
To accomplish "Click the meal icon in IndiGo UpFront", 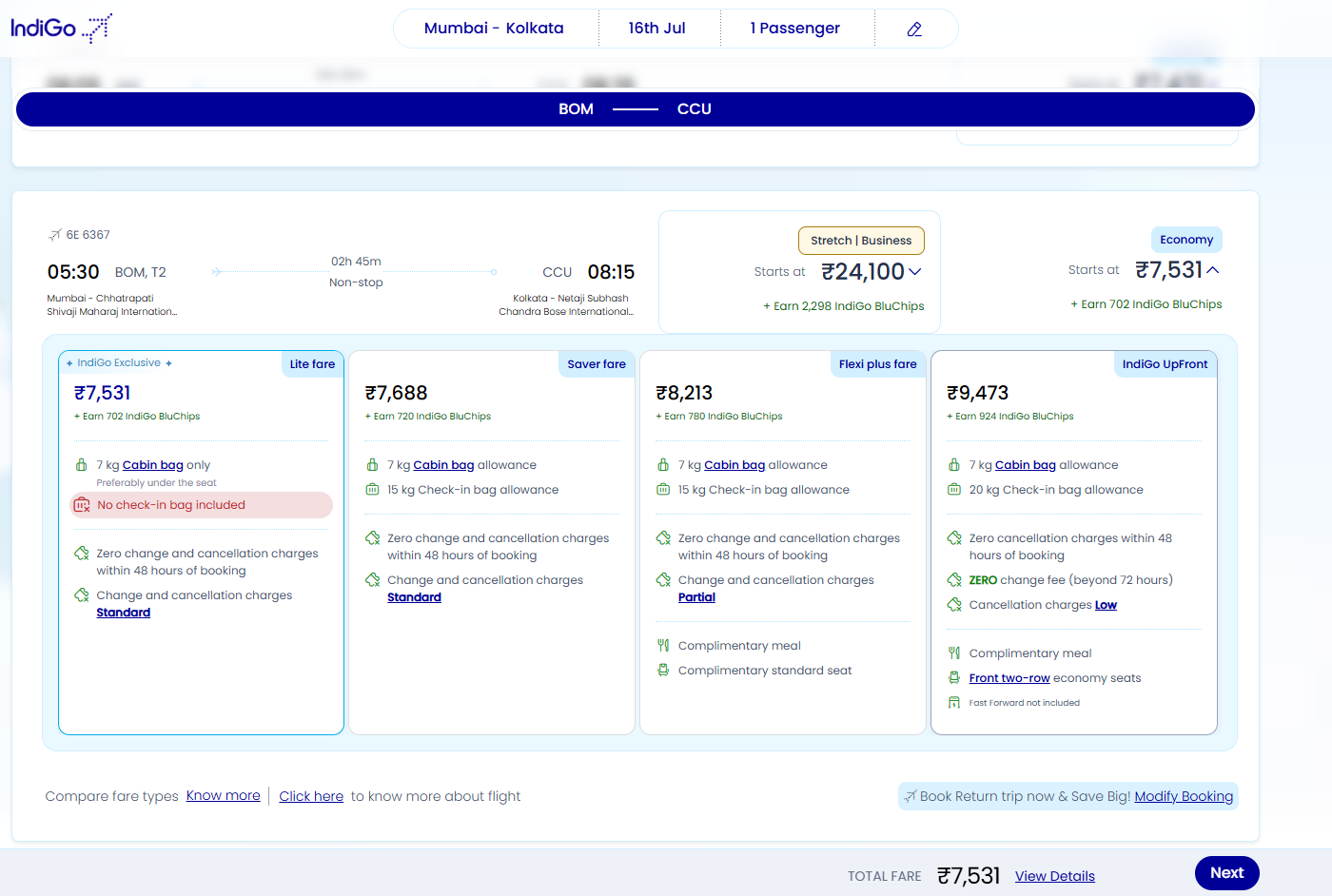I will (954, 653).
